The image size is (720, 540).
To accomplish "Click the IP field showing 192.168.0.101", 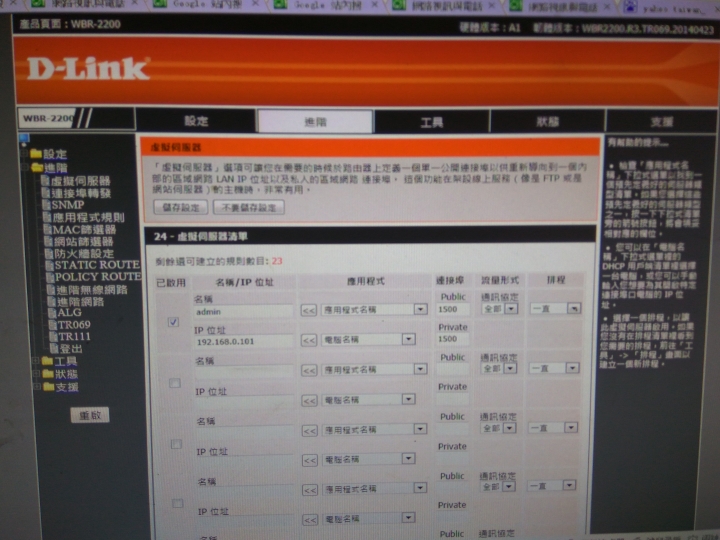I will (x=243, y=342).
